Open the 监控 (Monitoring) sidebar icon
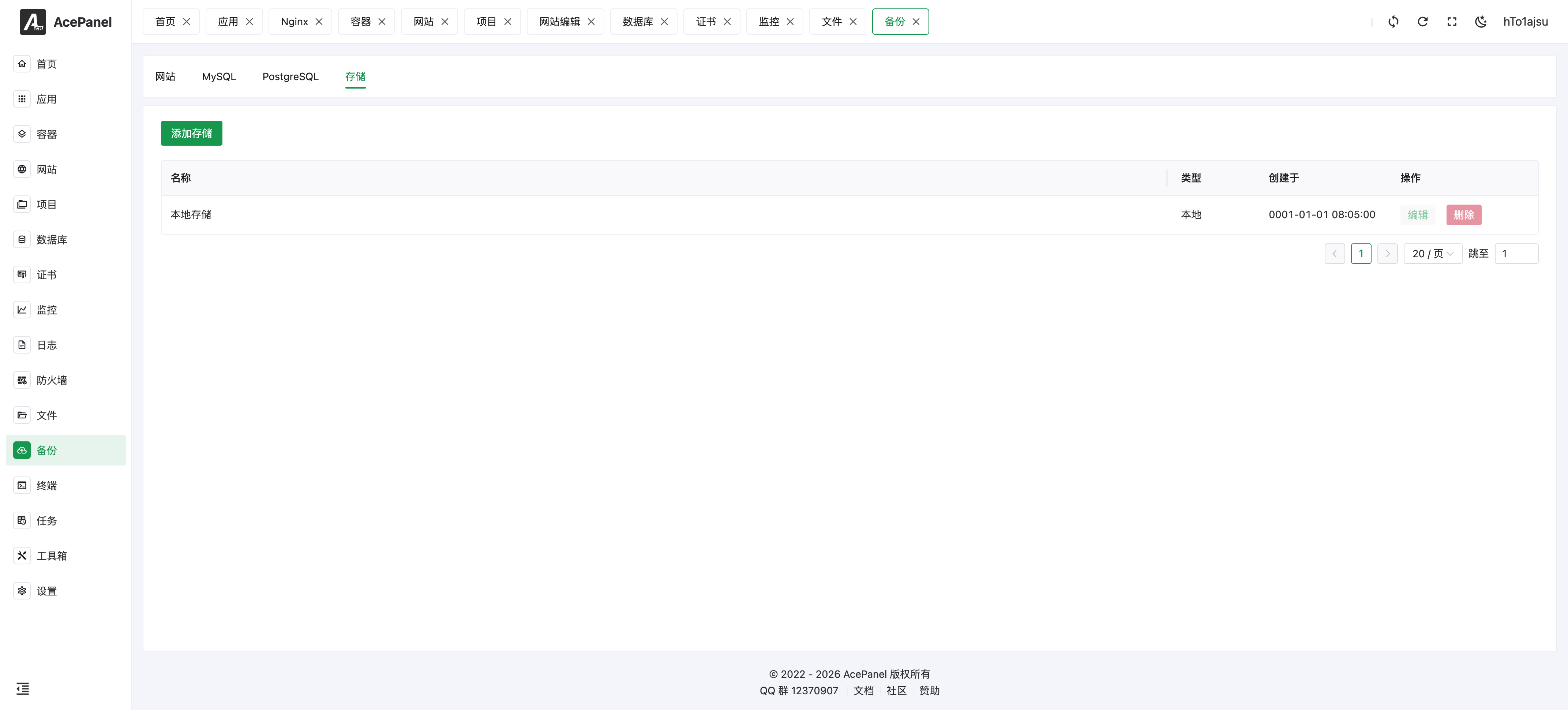1568x710 pixels. coord(22,309)
